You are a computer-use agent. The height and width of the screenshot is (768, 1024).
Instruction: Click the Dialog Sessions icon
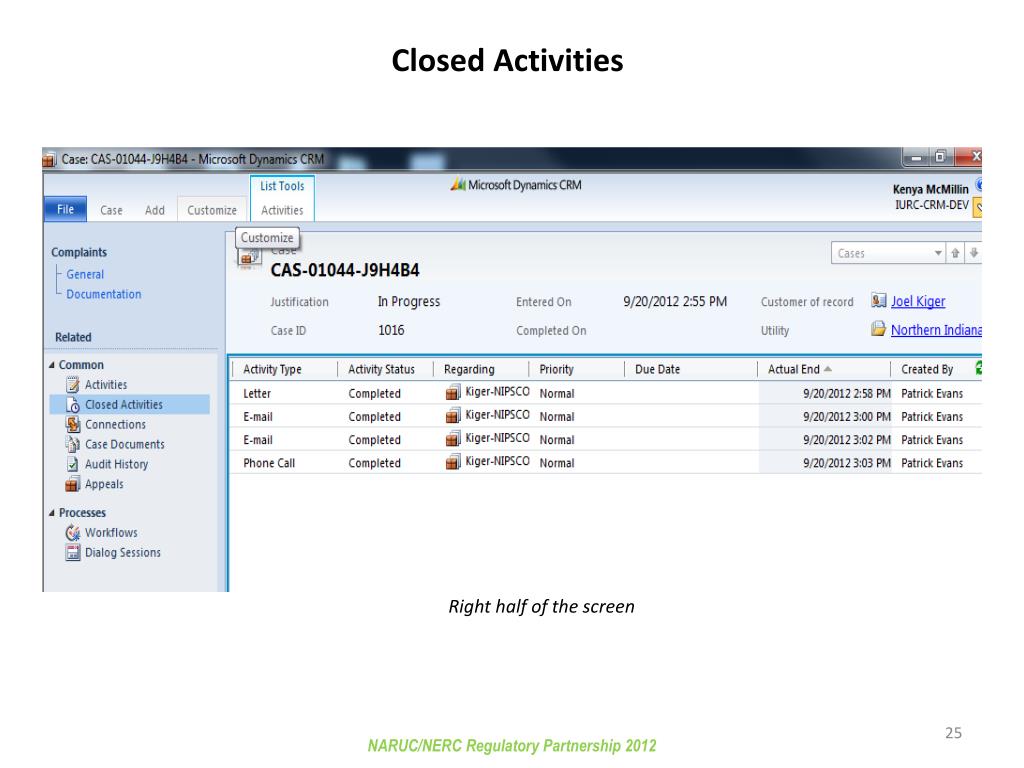(x=72, y=552)
